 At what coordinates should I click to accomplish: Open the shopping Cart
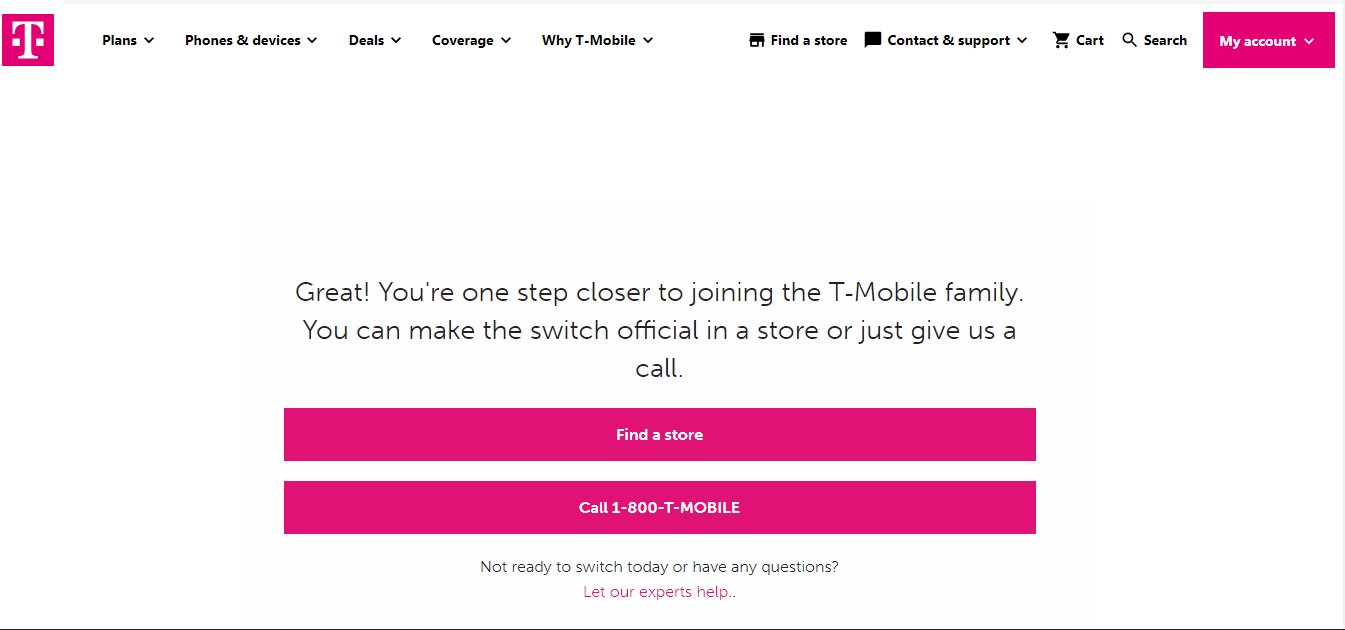pos(1078,40)
